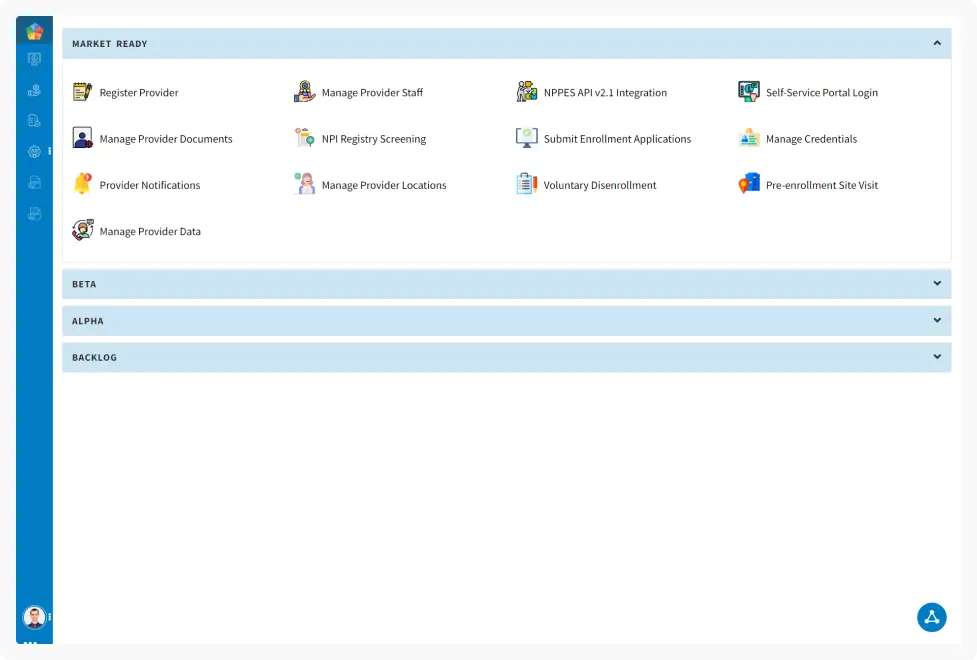The height and width of the screenshot is (660, 977).
Task: Click the user profile avatar in sidebar
Action: click(34, 617)
